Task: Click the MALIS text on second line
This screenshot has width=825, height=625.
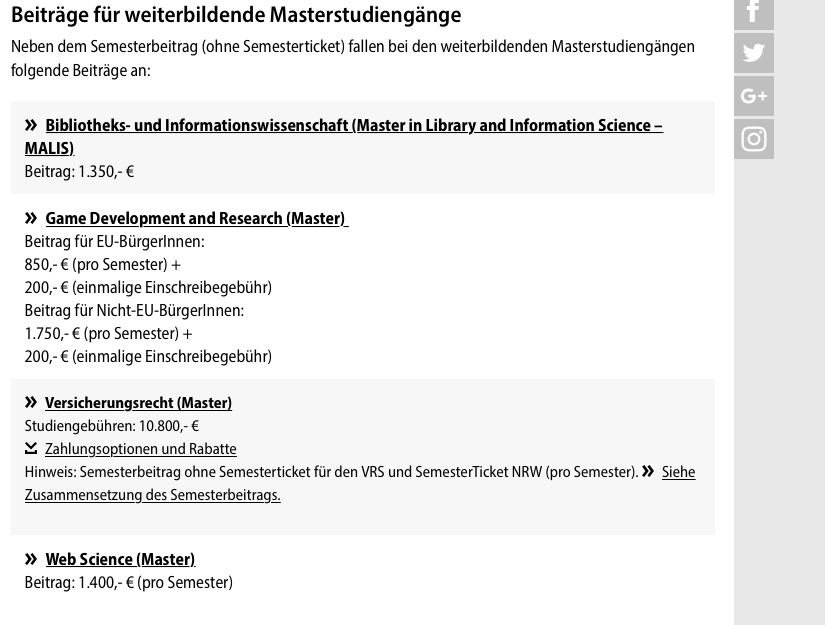Action: click(49, 148)
